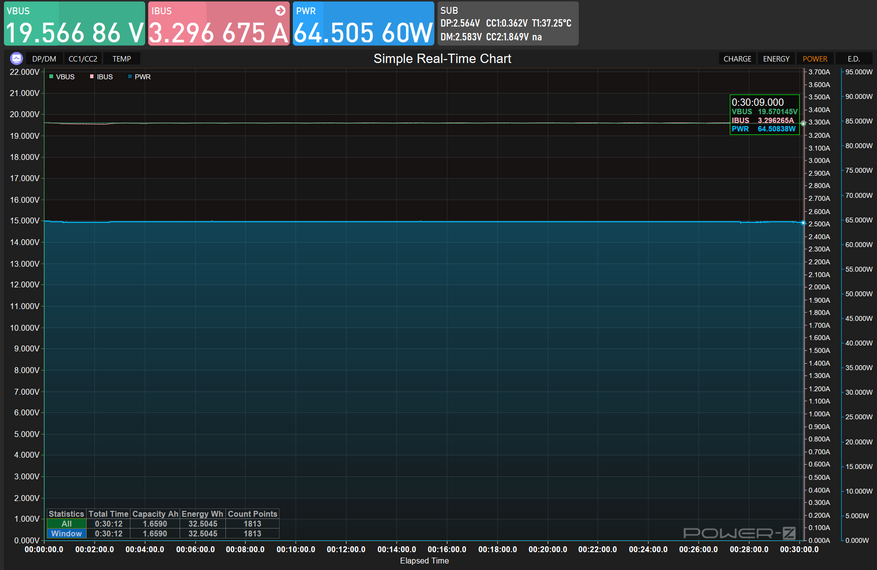
Task: Click the 95.000W power axis label
Action: coord(859,72)
